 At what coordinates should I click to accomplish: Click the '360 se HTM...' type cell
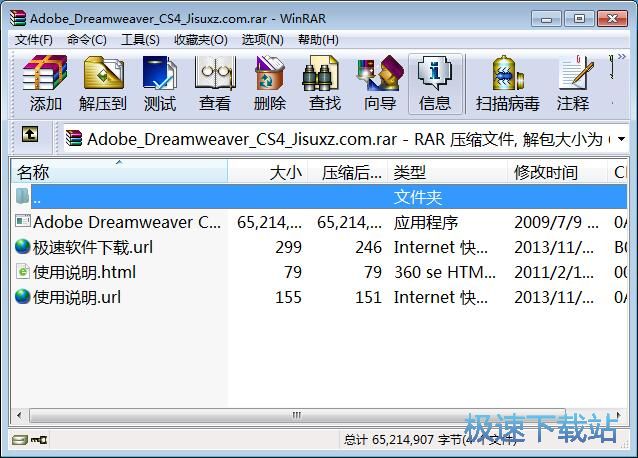click(x=445, y=273)
